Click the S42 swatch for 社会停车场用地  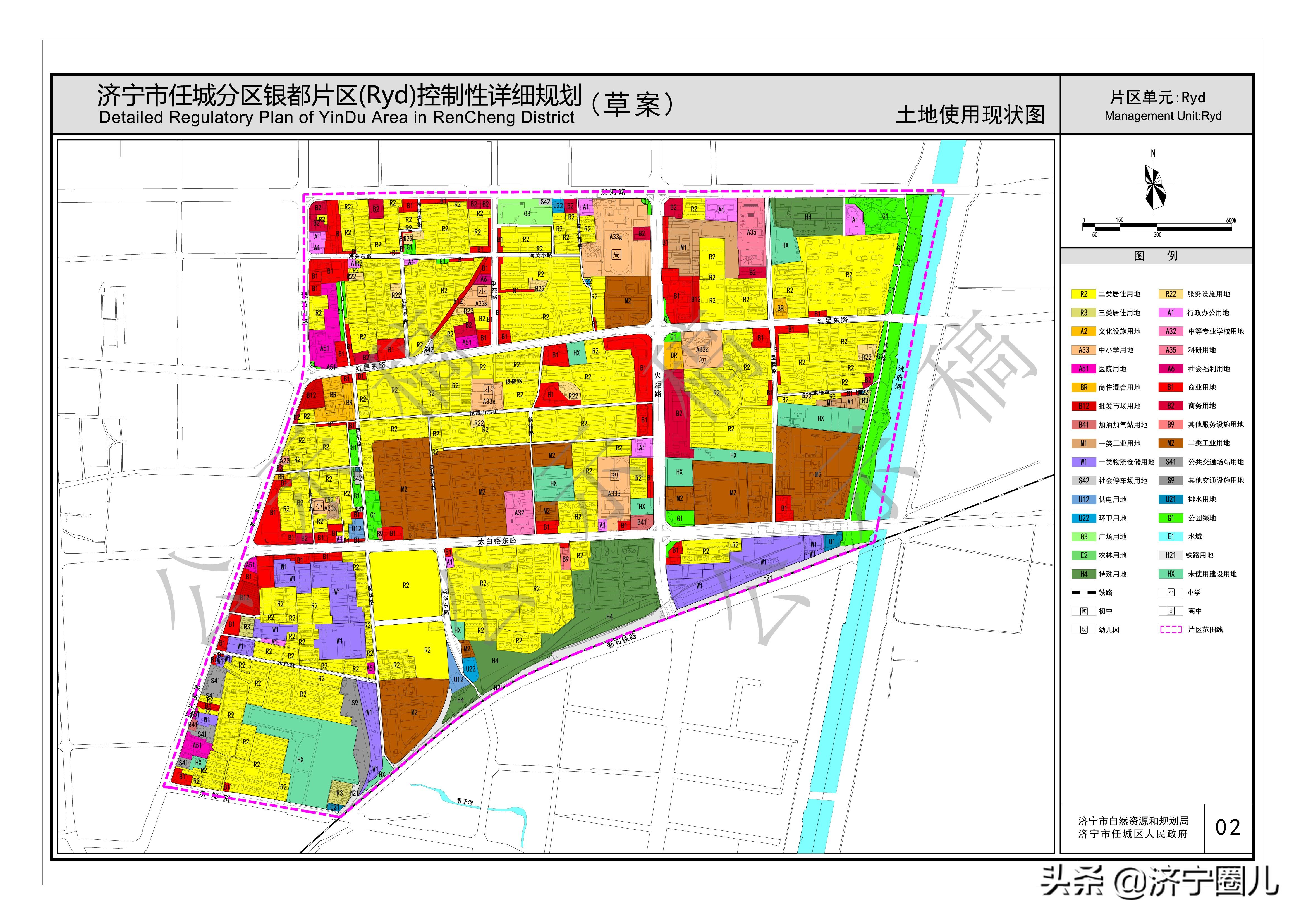(1083, 481)
